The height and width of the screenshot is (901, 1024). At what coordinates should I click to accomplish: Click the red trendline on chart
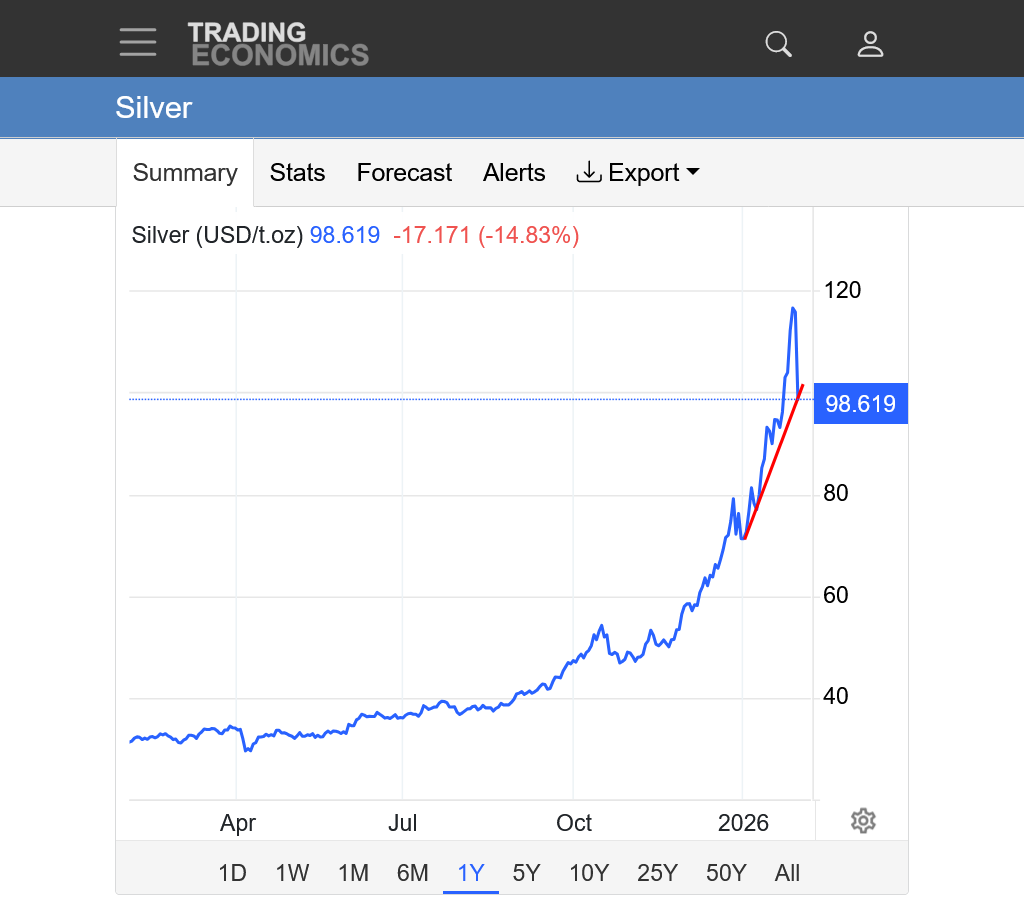773,462
